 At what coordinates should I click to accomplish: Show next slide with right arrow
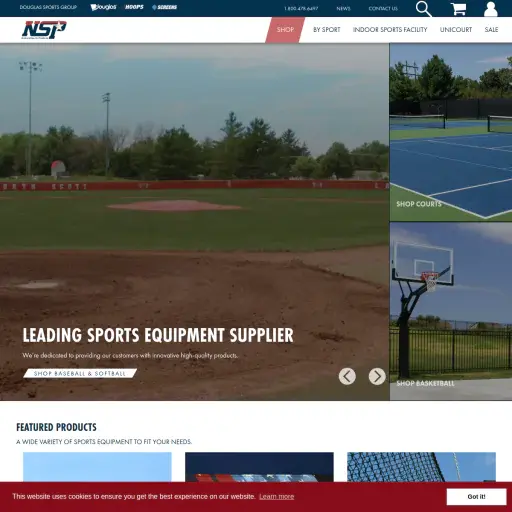click(377, 376)
